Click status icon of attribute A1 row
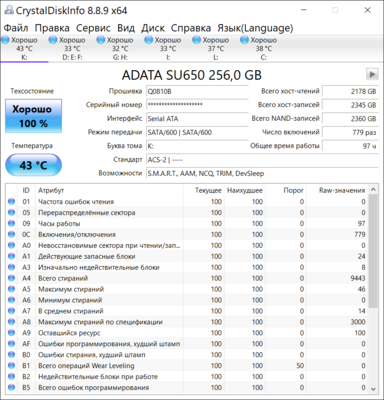This screenshot has width=384, height=400. (x=11, y=256)
